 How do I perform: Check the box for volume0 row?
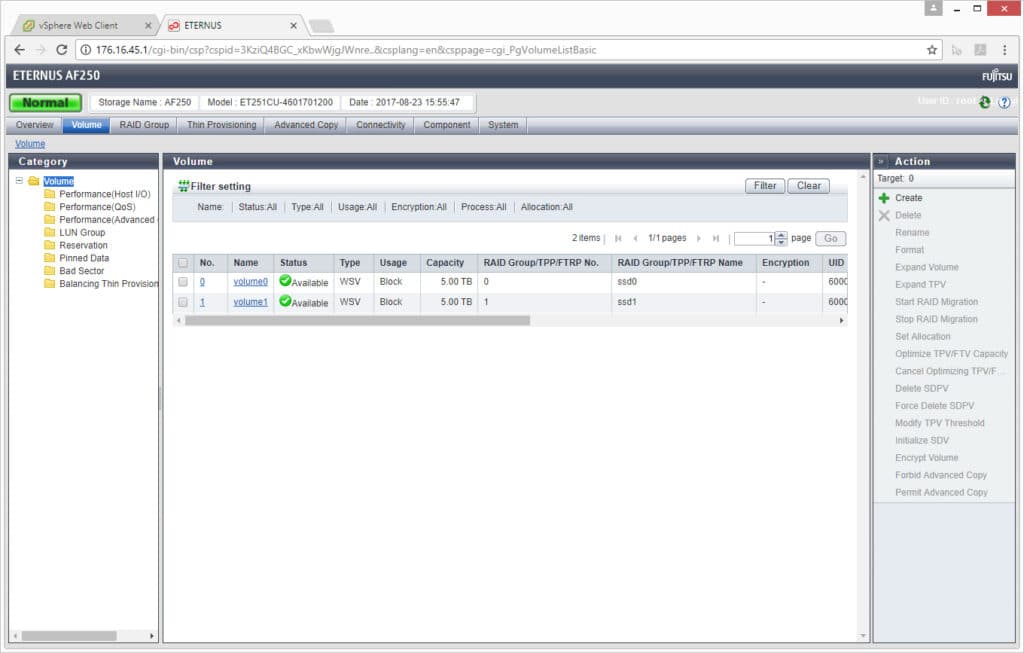click(183, 281)
